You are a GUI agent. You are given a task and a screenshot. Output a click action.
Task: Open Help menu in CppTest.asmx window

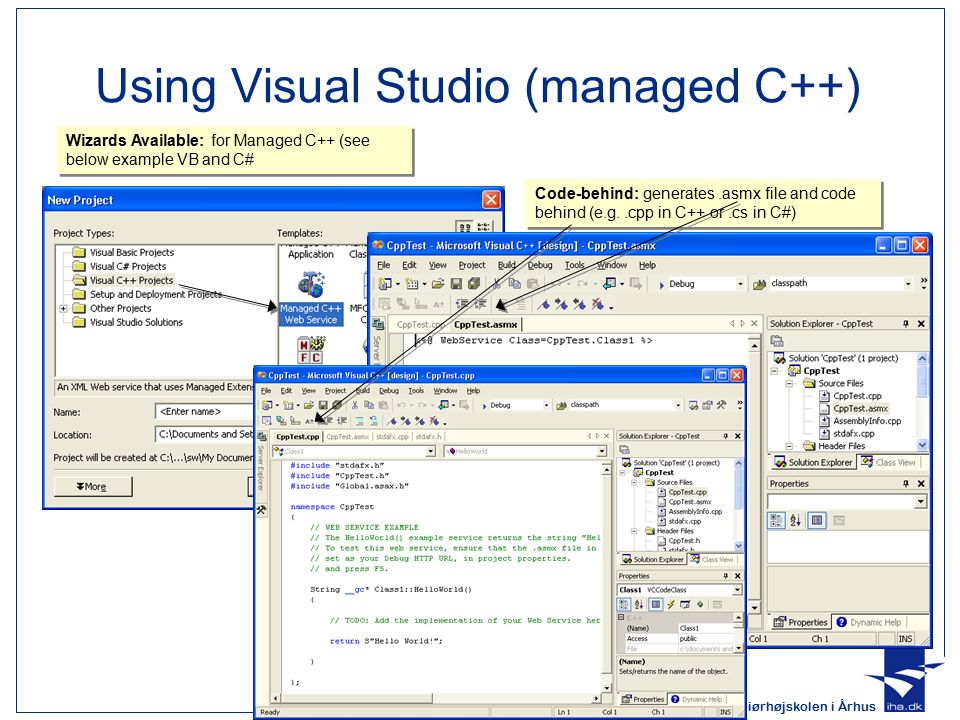647,265
